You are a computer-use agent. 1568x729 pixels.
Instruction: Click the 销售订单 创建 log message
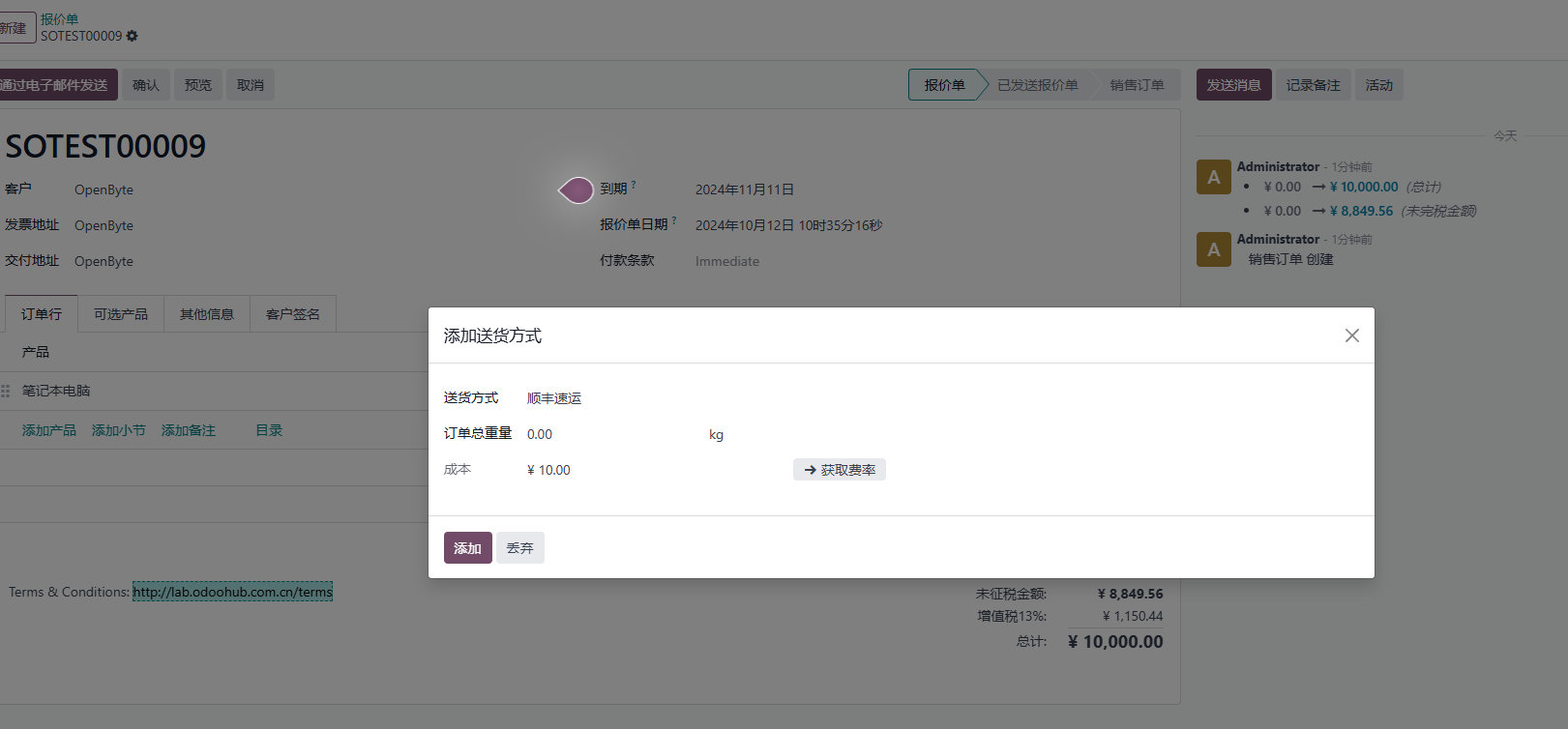[x=1290, y=259]
